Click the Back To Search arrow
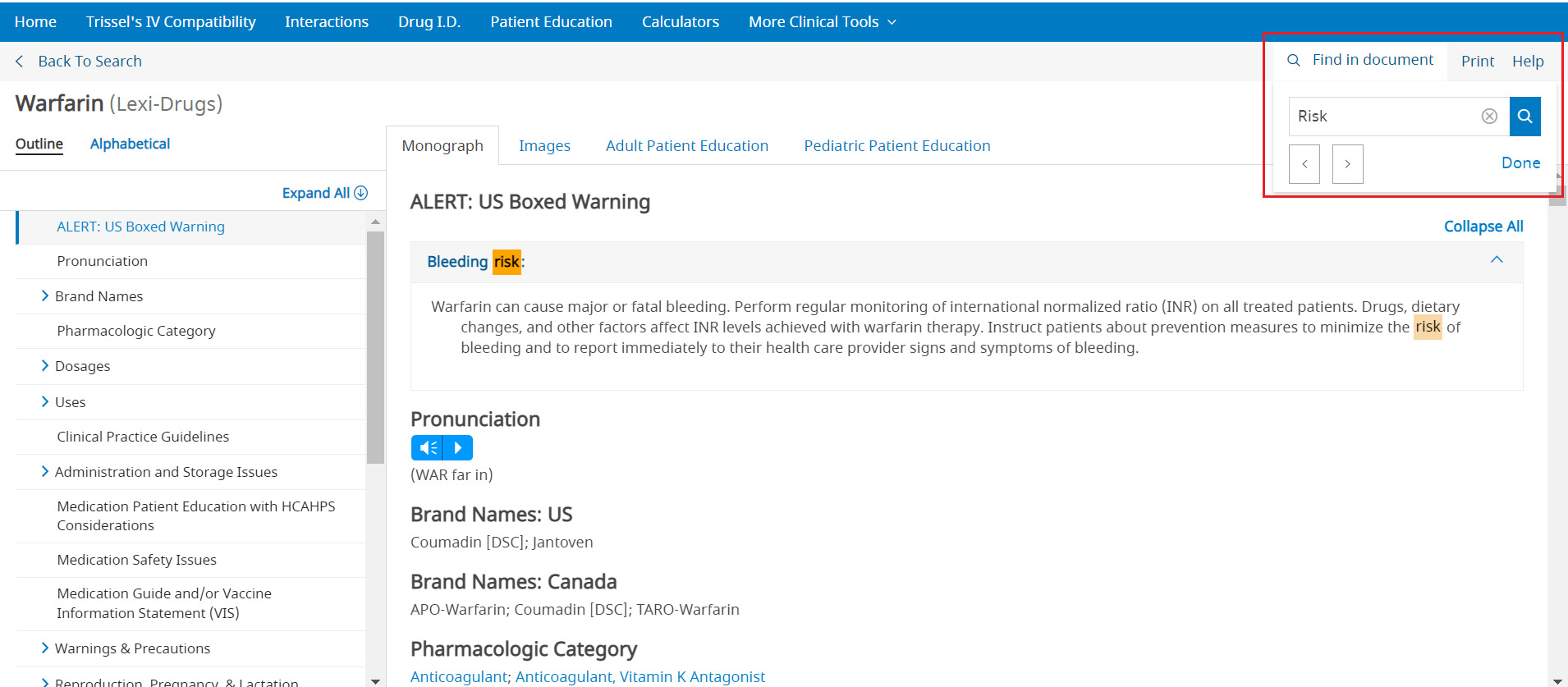 click(x=20, y=62)
